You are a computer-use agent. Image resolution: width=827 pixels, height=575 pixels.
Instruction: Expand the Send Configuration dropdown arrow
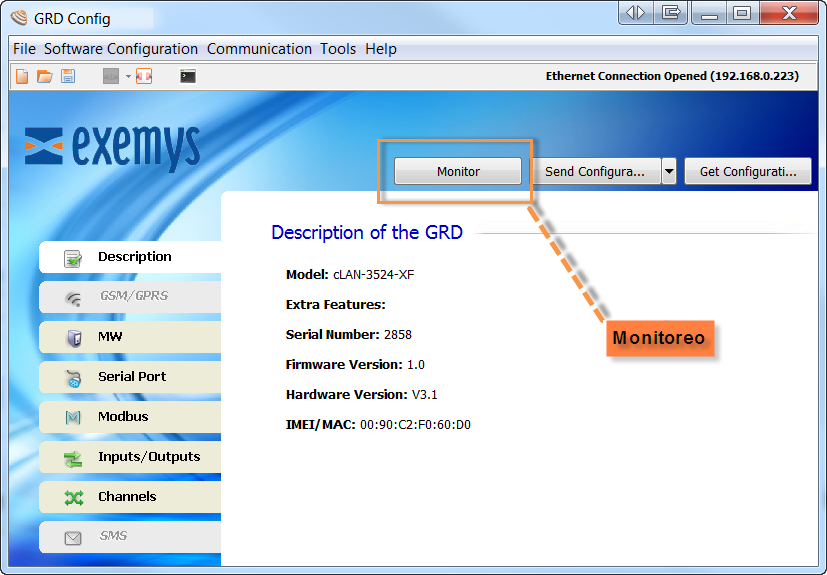[x=669, y=171]
